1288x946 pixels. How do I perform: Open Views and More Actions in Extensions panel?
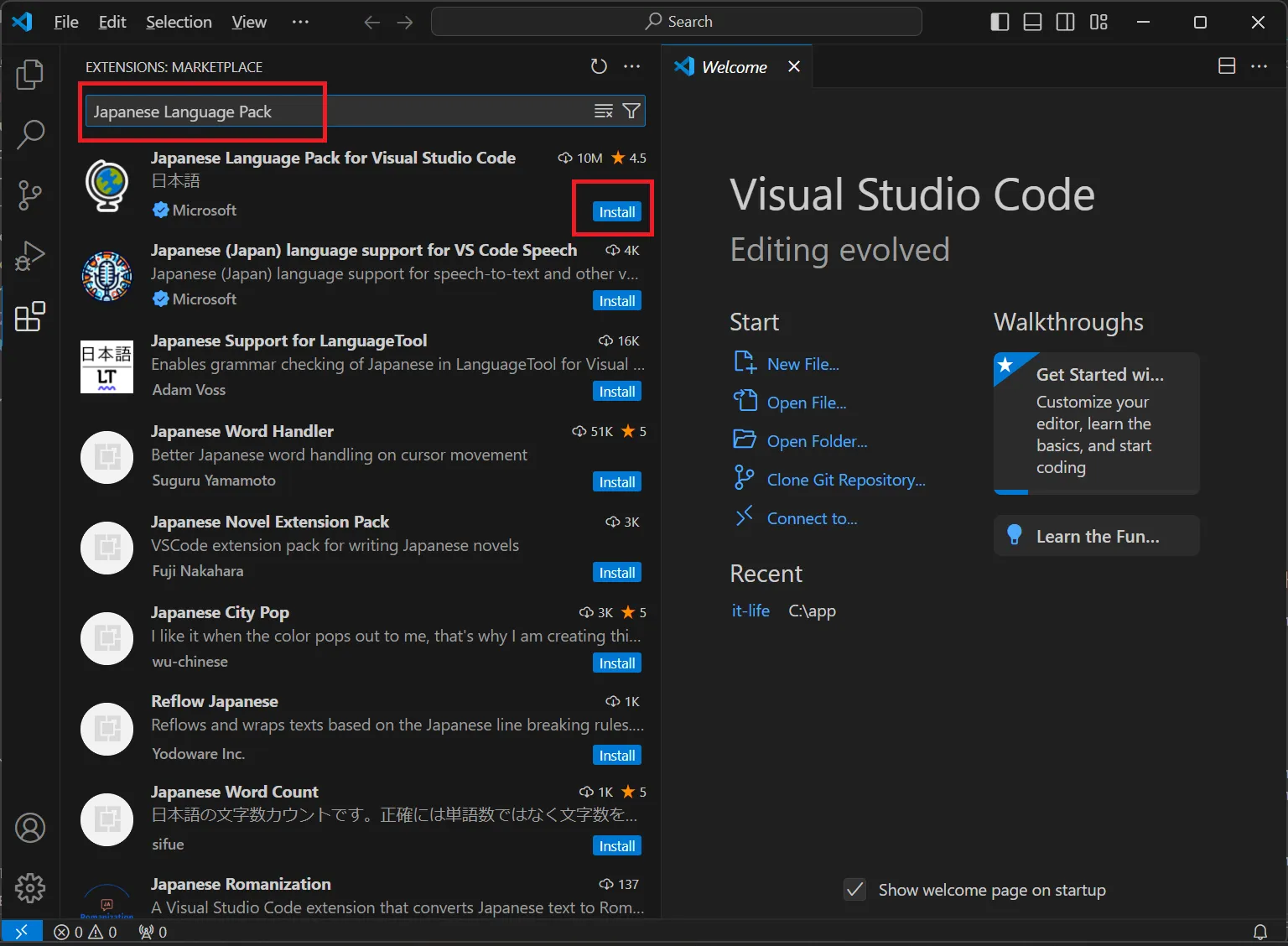tap(632, 66)
